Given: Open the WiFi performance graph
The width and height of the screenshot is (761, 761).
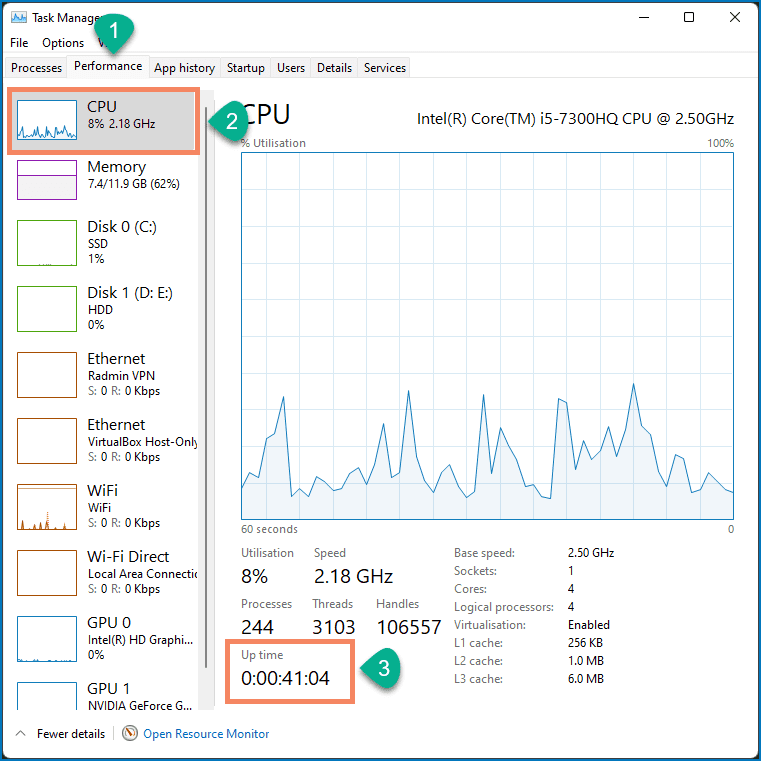Looking at the screenshot, I should pos(47,507).
